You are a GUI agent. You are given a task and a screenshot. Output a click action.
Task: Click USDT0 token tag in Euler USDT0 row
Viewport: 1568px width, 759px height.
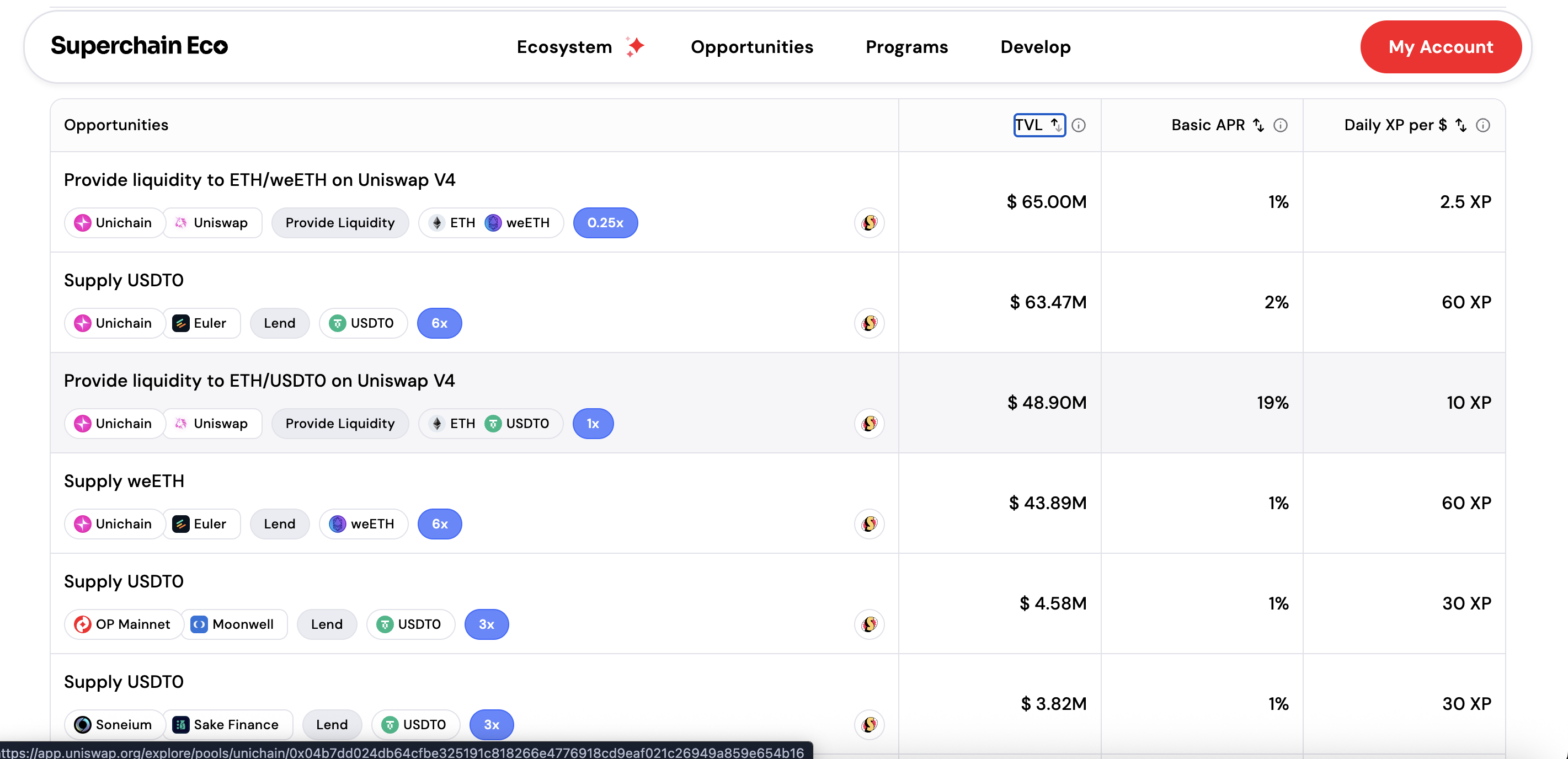click(363, 323)
